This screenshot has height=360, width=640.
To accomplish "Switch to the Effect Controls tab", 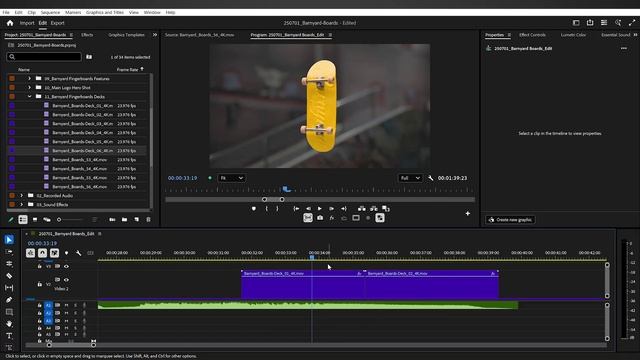I will pyautogui.click(x=532, y=35).
